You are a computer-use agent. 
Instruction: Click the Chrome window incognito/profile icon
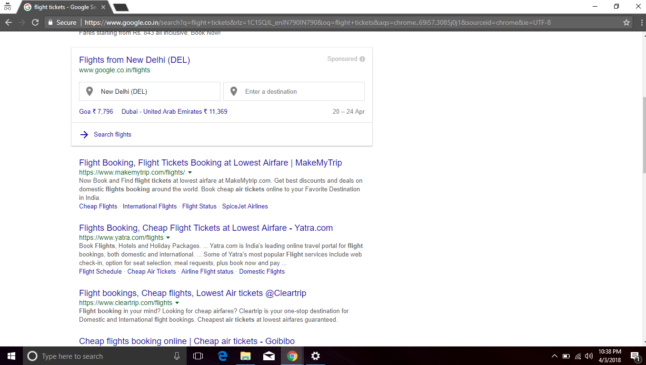(x=7, y=7)
